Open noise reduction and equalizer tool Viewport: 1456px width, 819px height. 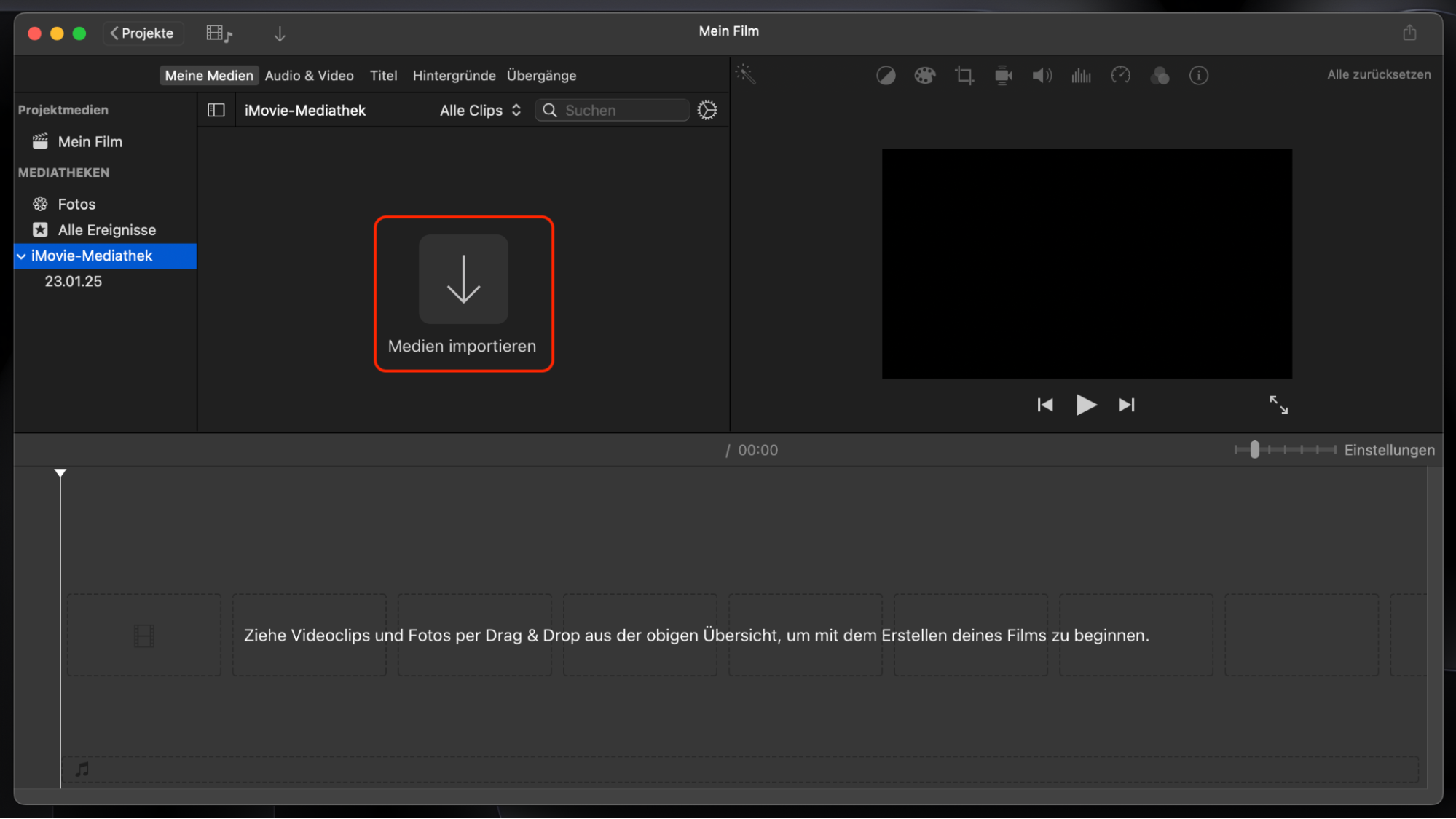(x=1082, y=76)
